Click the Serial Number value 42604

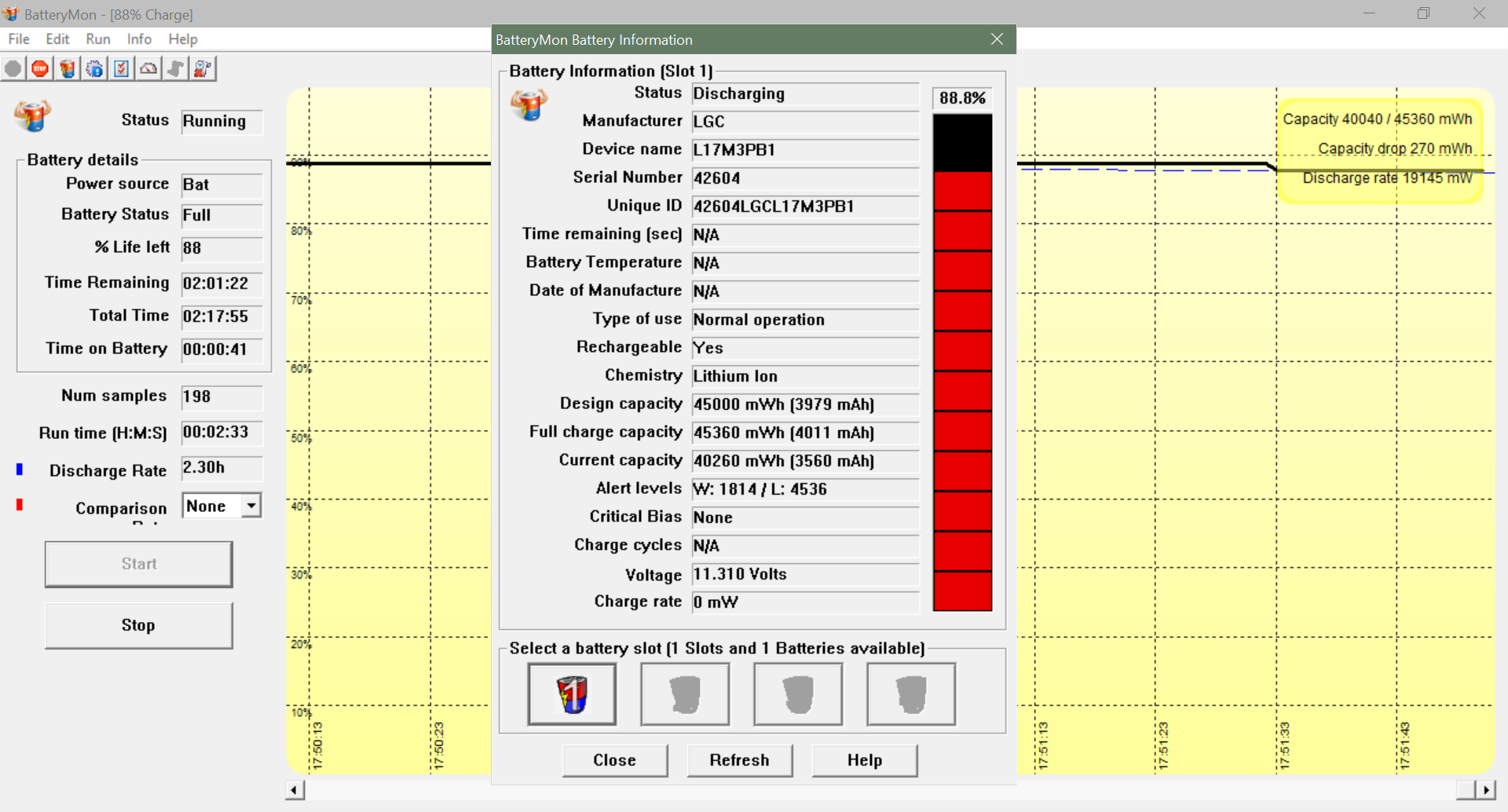click(805, 179)
